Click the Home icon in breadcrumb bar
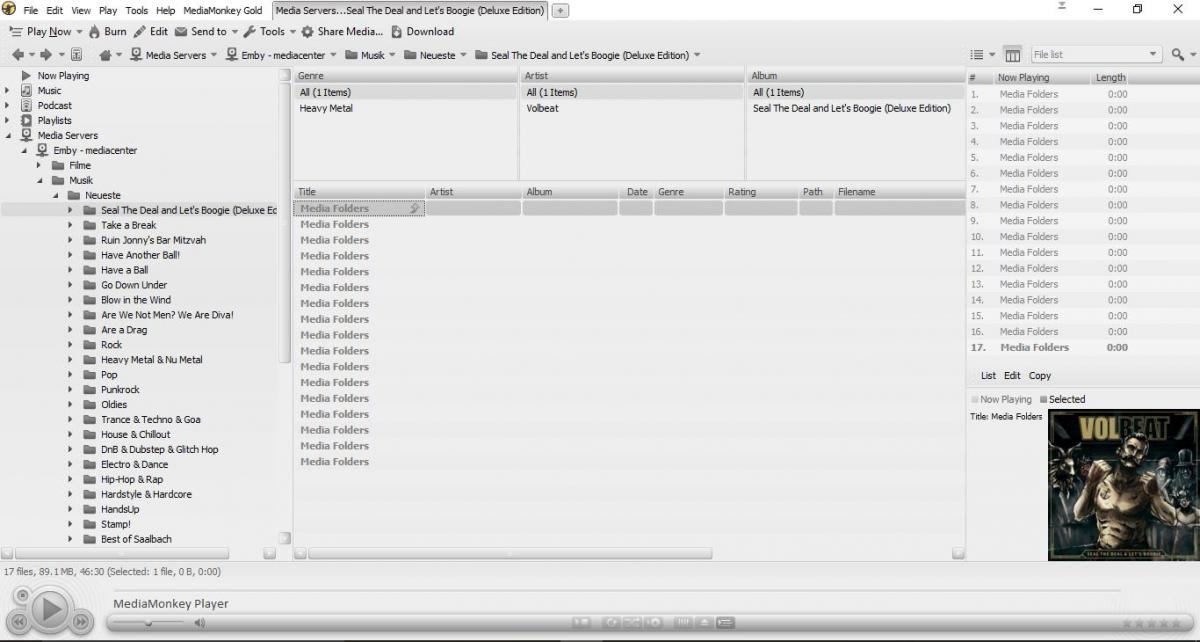This screenshot has height=642, width=1200. pos(105,55)
